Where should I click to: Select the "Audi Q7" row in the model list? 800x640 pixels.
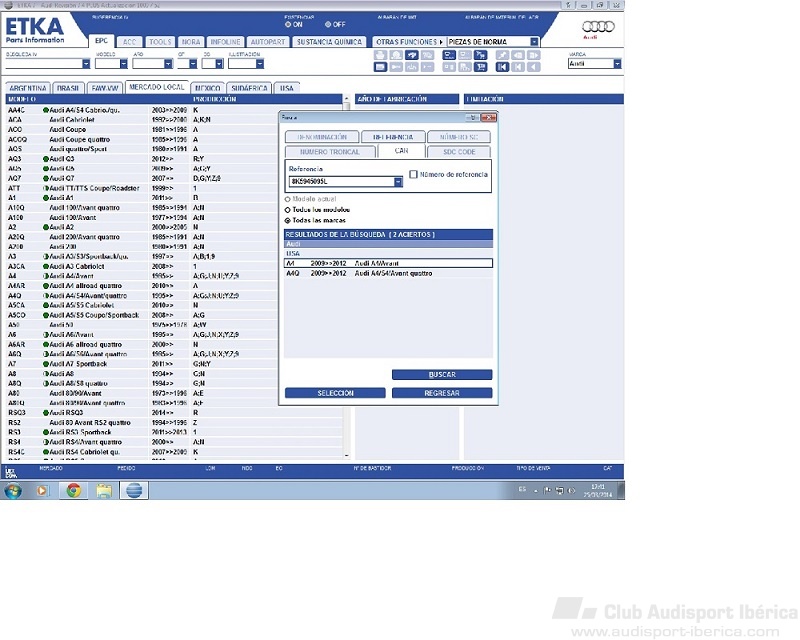175,178
